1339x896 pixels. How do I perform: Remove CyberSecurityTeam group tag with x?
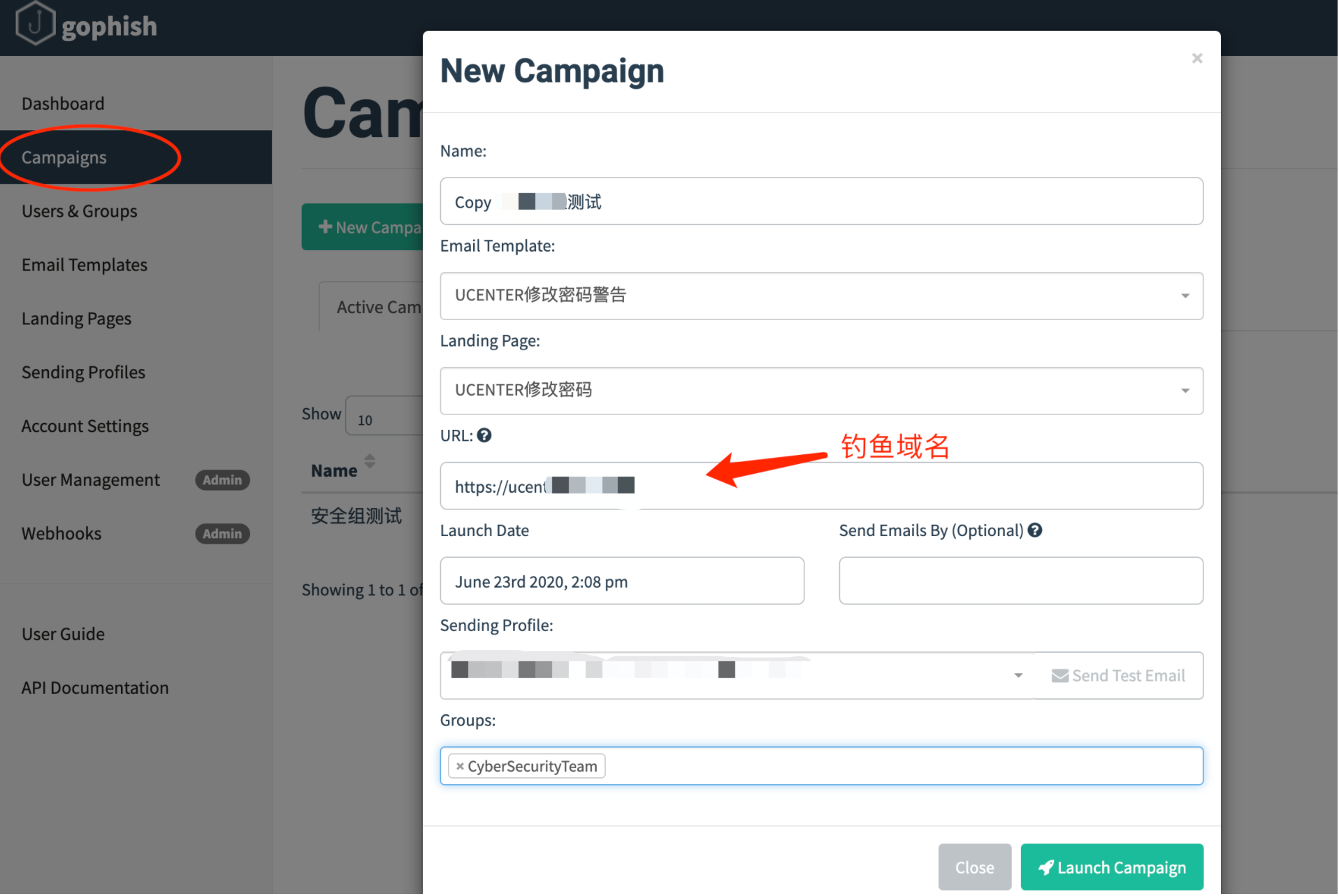coord(460,767)
